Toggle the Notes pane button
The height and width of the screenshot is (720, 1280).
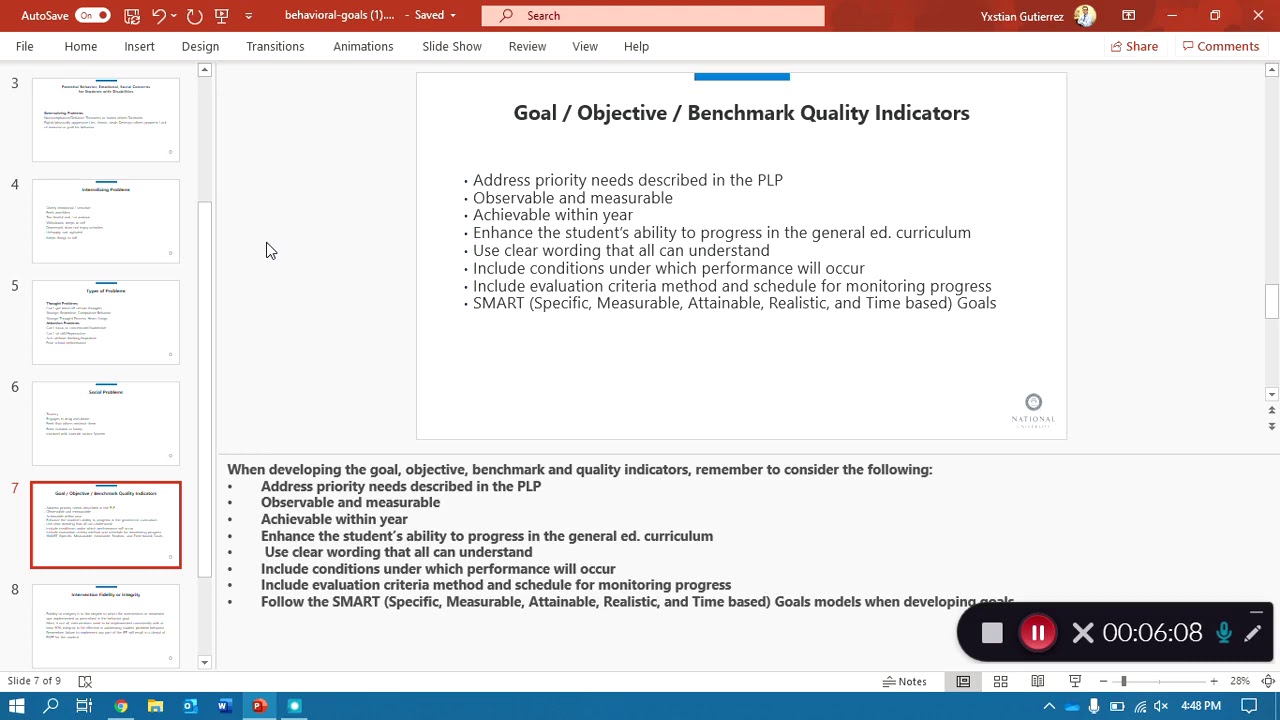tap(905, 681)
